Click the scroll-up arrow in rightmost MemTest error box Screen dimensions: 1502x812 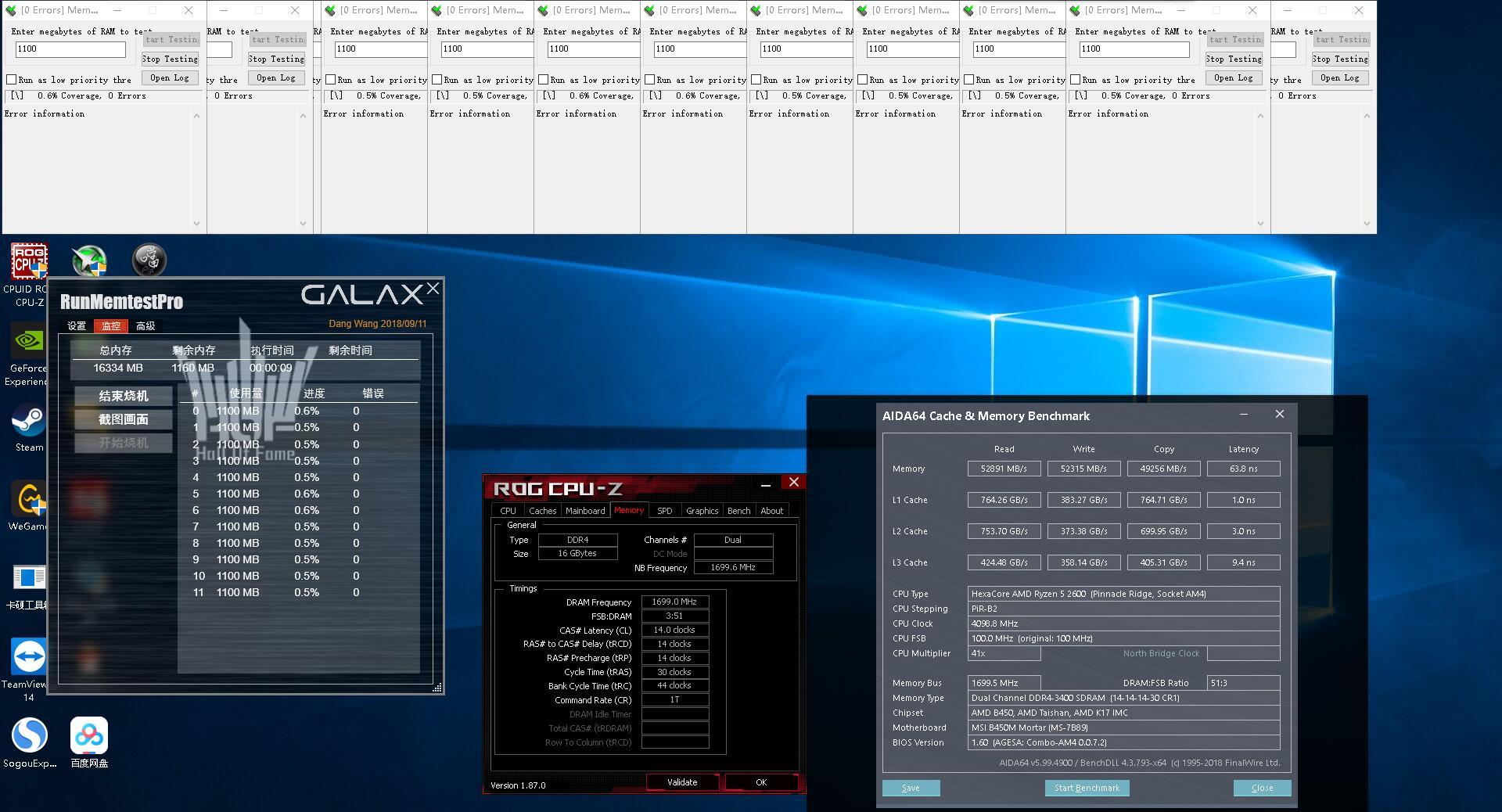tap(1367, 116)
